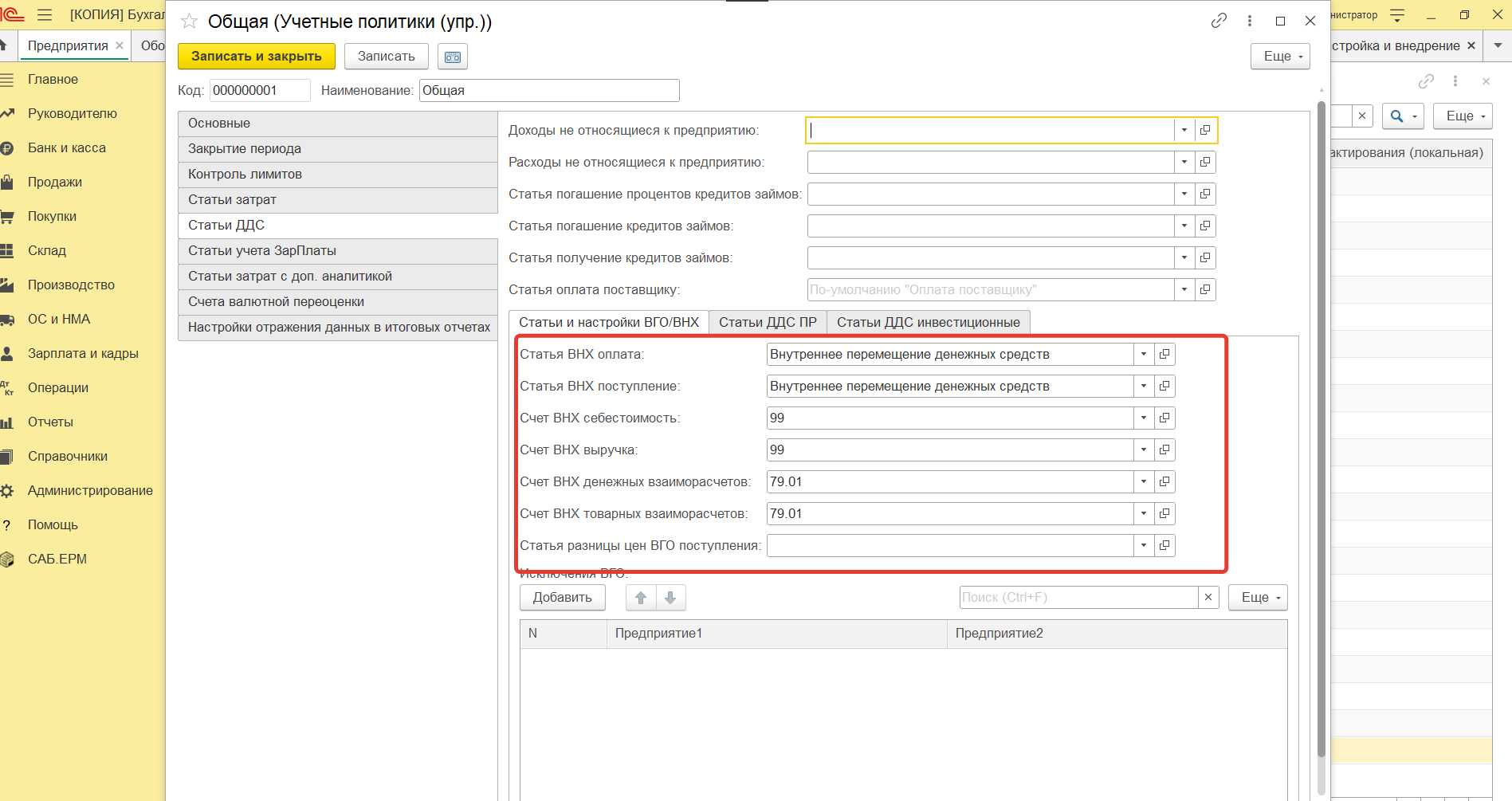Click the magnifier search button in the background window

(x=1403, y=116)
